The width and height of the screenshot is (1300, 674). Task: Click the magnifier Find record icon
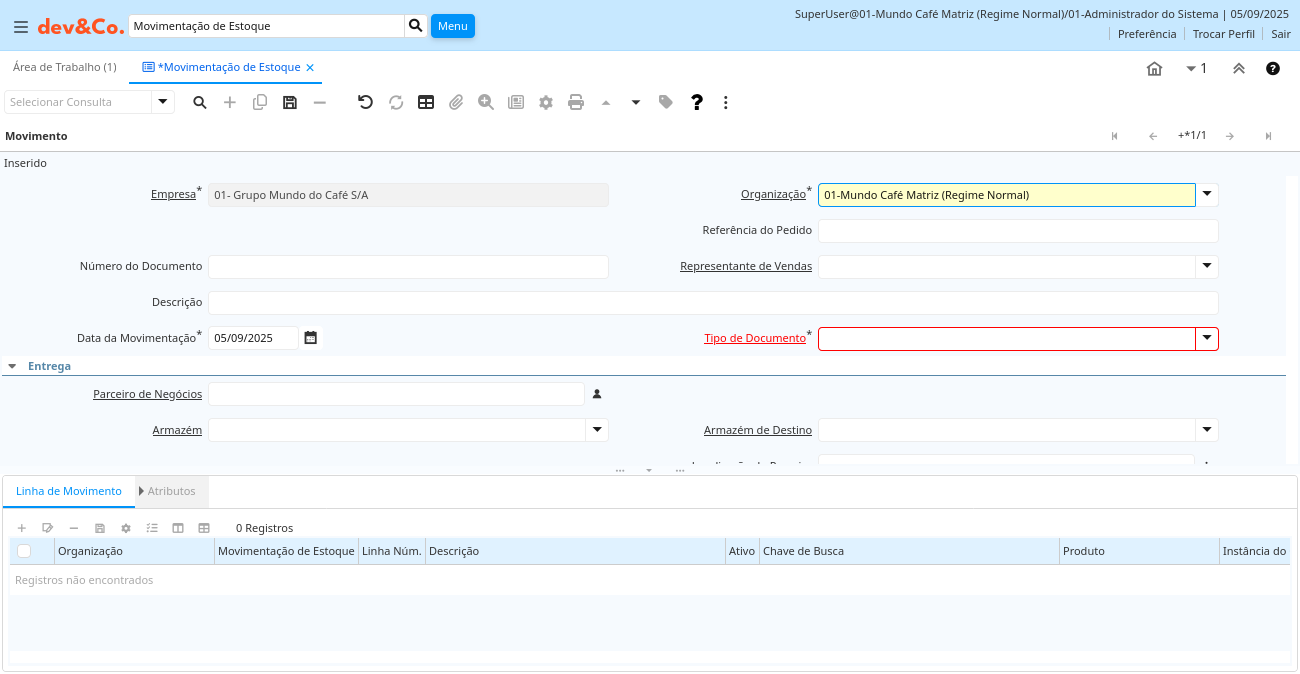point(200,102)
